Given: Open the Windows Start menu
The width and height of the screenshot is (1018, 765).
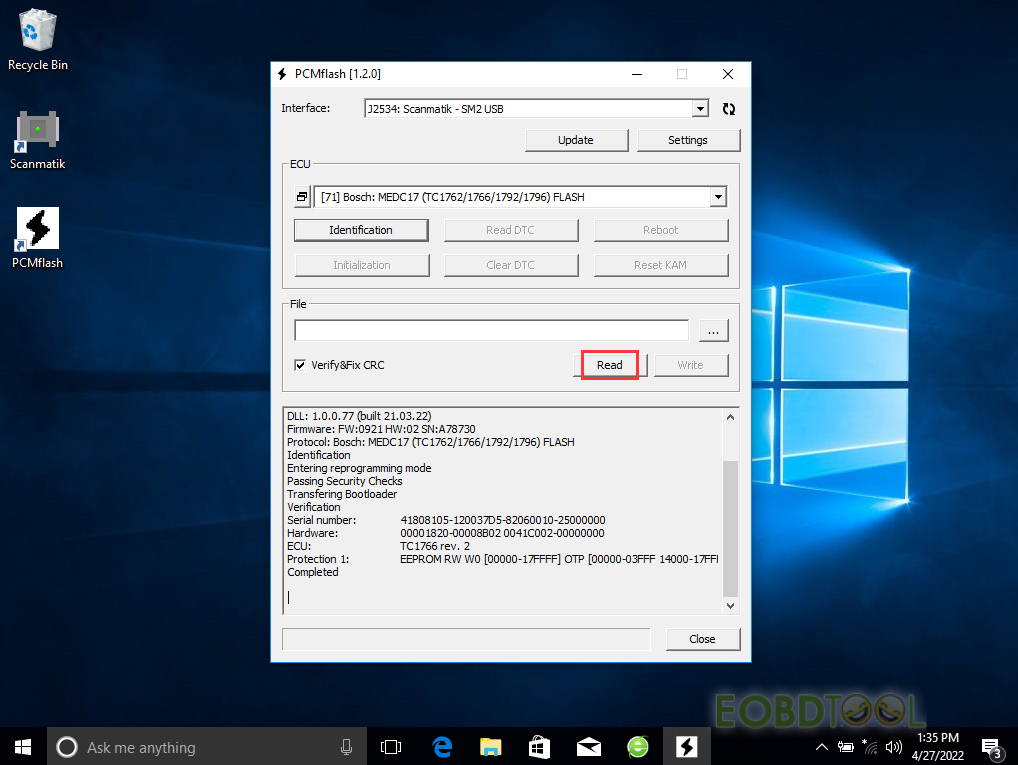Looking at the screenshot, I should pos(23,746).
